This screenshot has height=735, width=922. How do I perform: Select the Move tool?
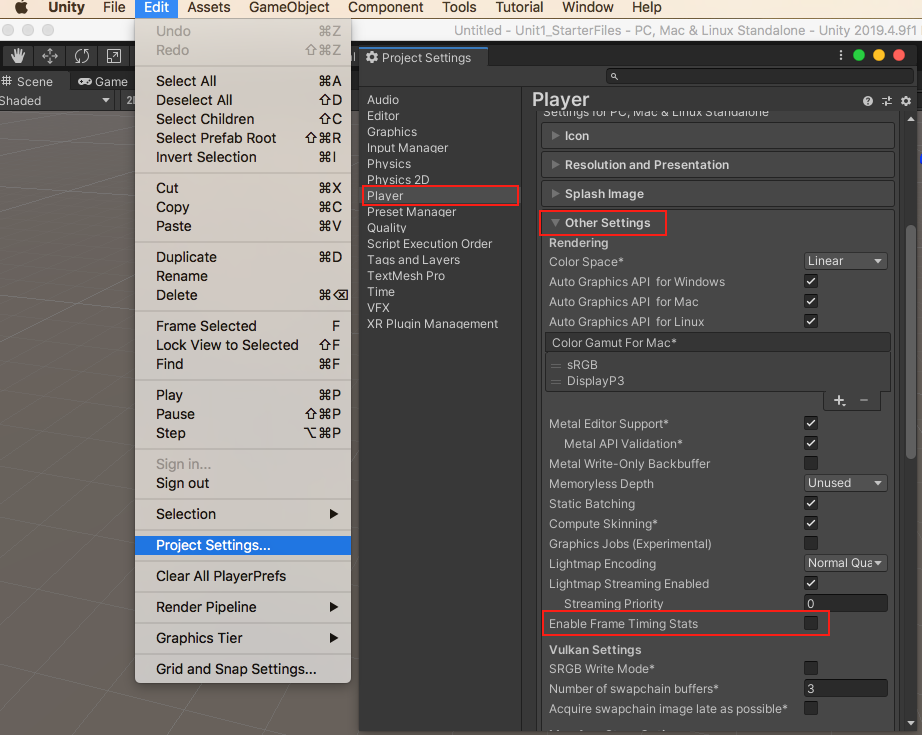[48, 56]
